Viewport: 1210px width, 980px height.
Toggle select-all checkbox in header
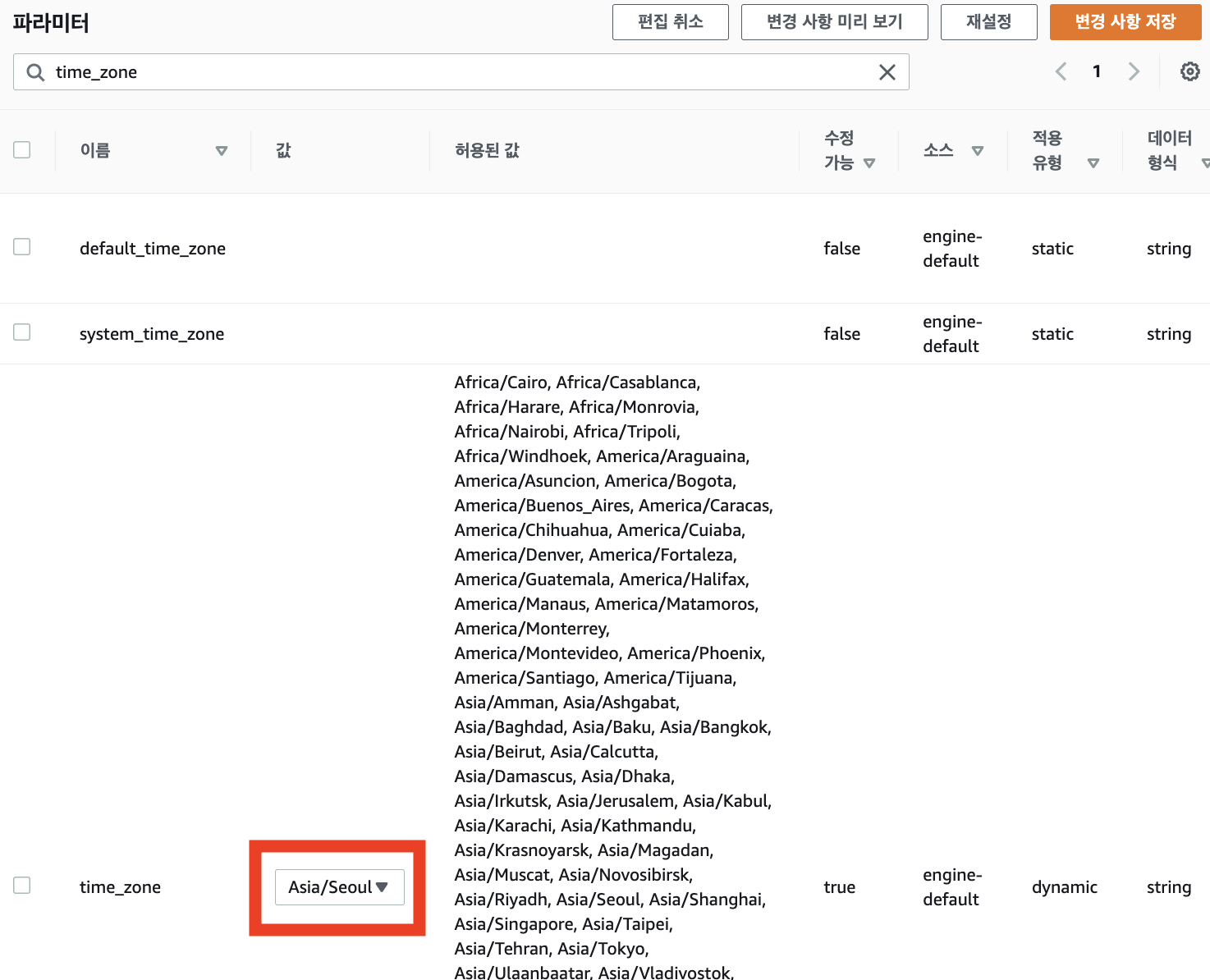pyautogui.click(x=22, y=149)
